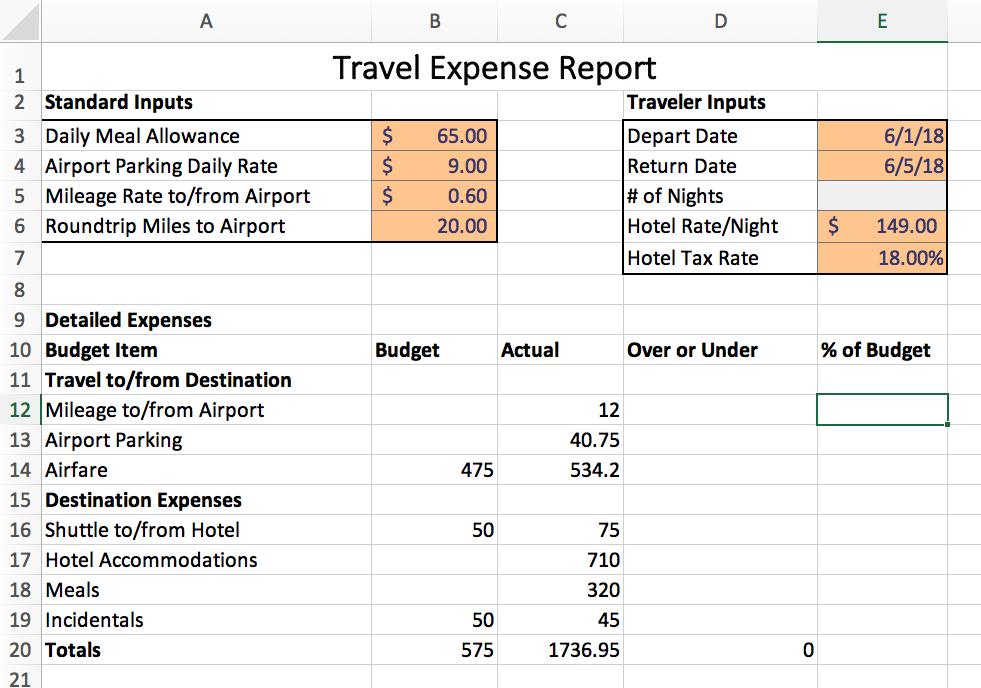Click the active cell in E12
Screen dimensions: 981x688
click(x=882, y=410)
